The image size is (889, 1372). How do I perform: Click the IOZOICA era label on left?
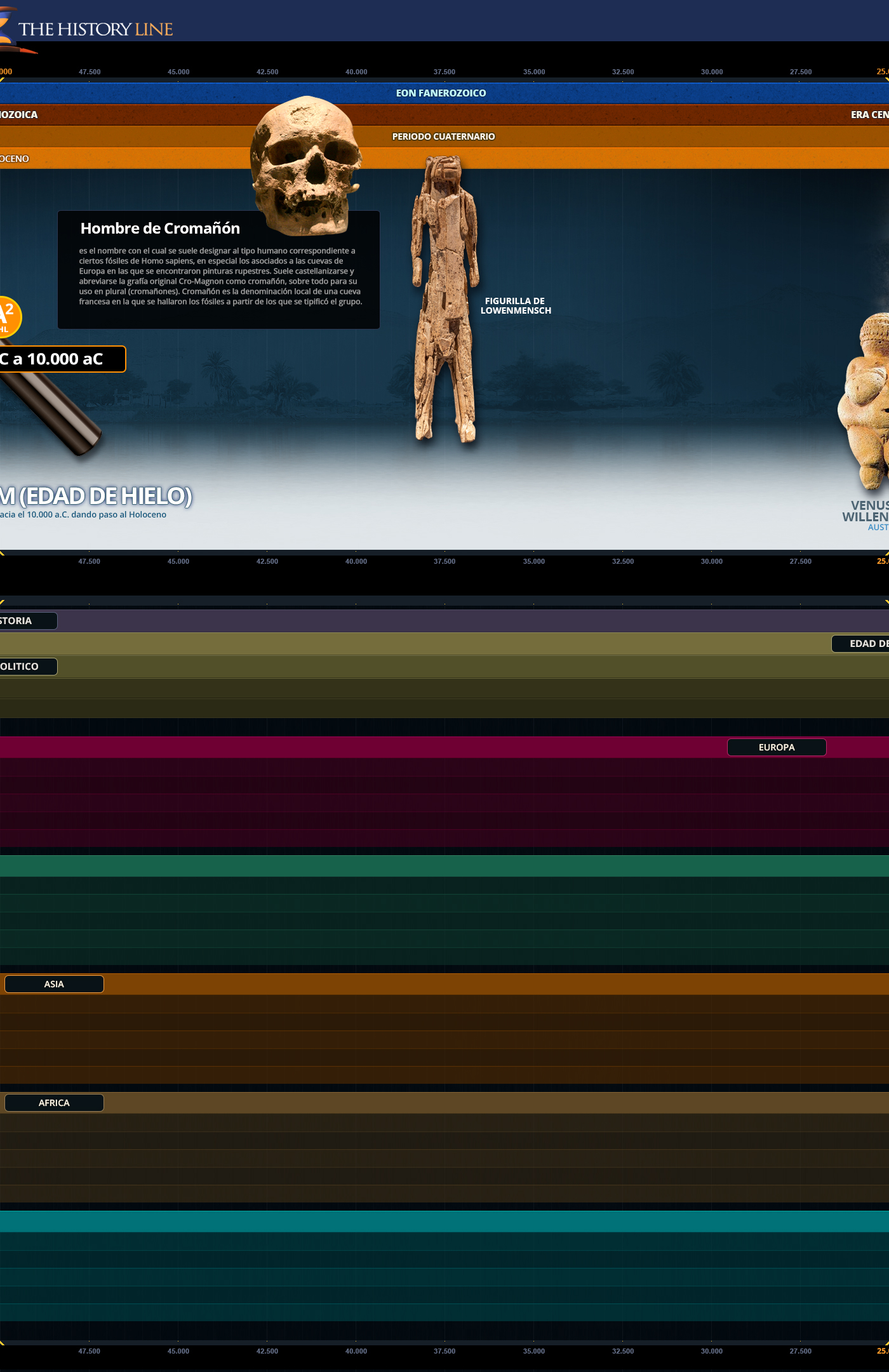click(x=19, y=115)
